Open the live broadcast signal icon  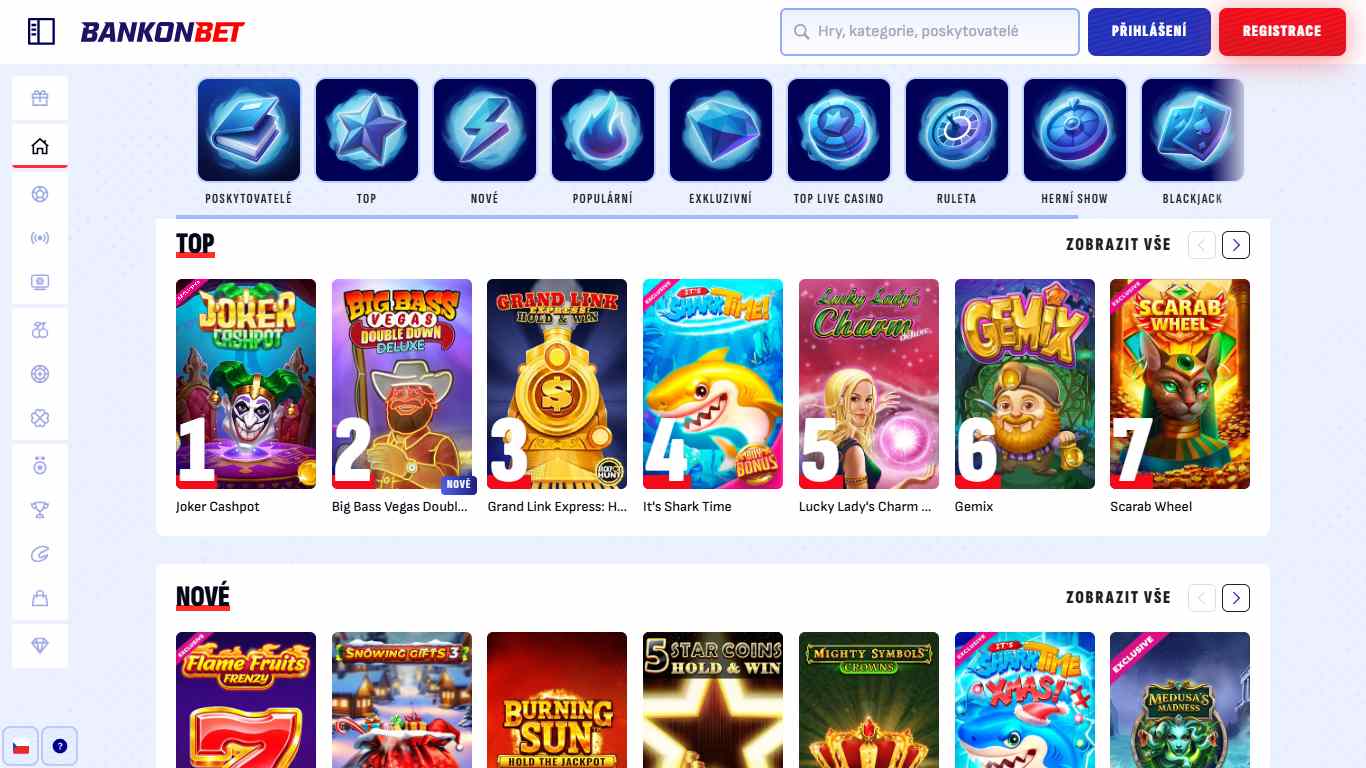[40, 238]
